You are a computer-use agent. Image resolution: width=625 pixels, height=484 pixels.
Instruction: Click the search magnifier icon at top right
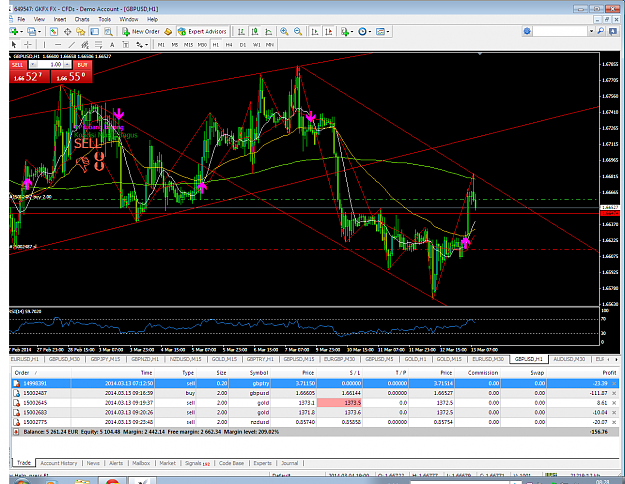tap(601, 31)
